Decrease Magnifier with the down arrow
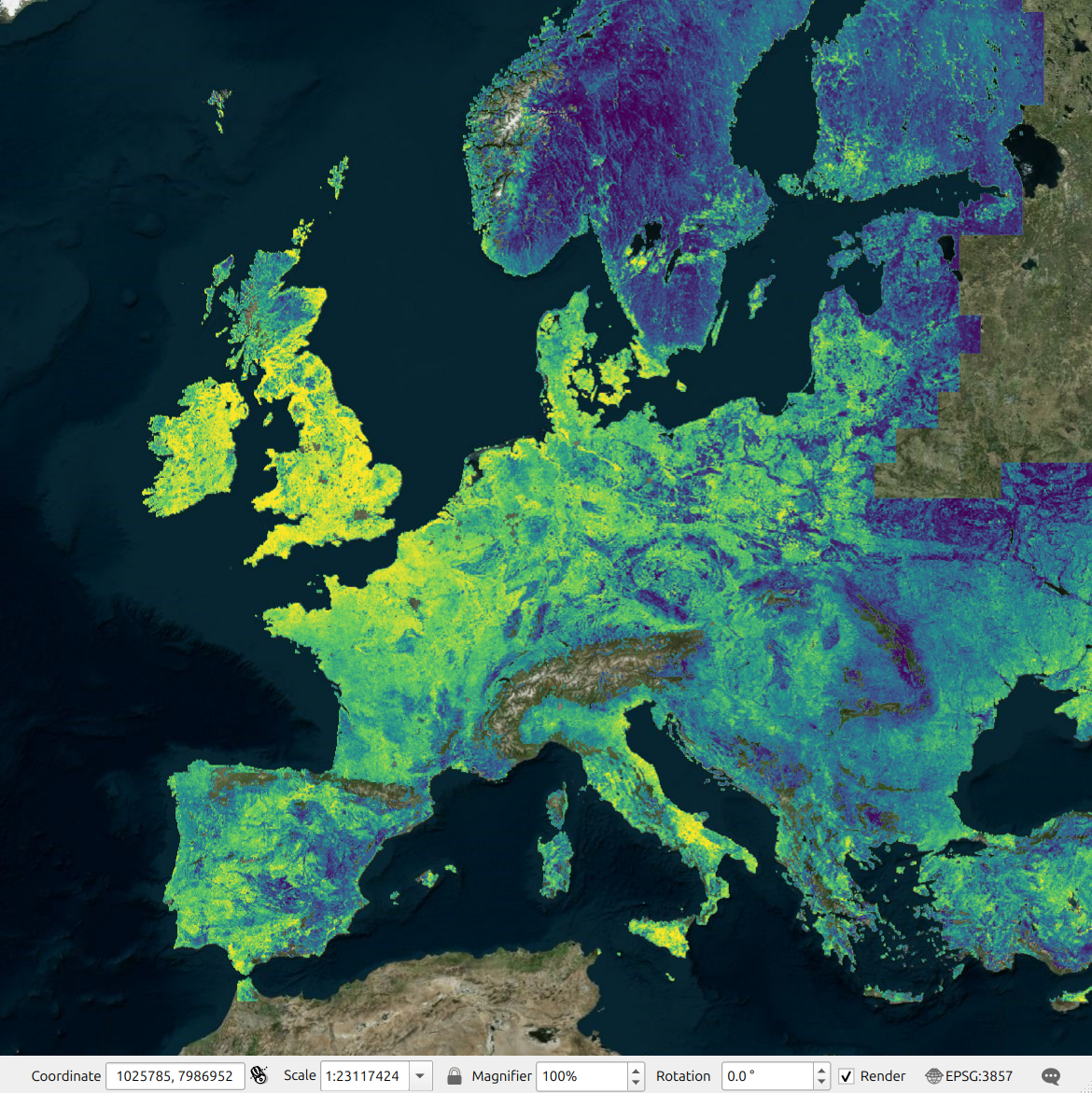The width and height of the screenshot is (1092, 1093). [636, 1082]
